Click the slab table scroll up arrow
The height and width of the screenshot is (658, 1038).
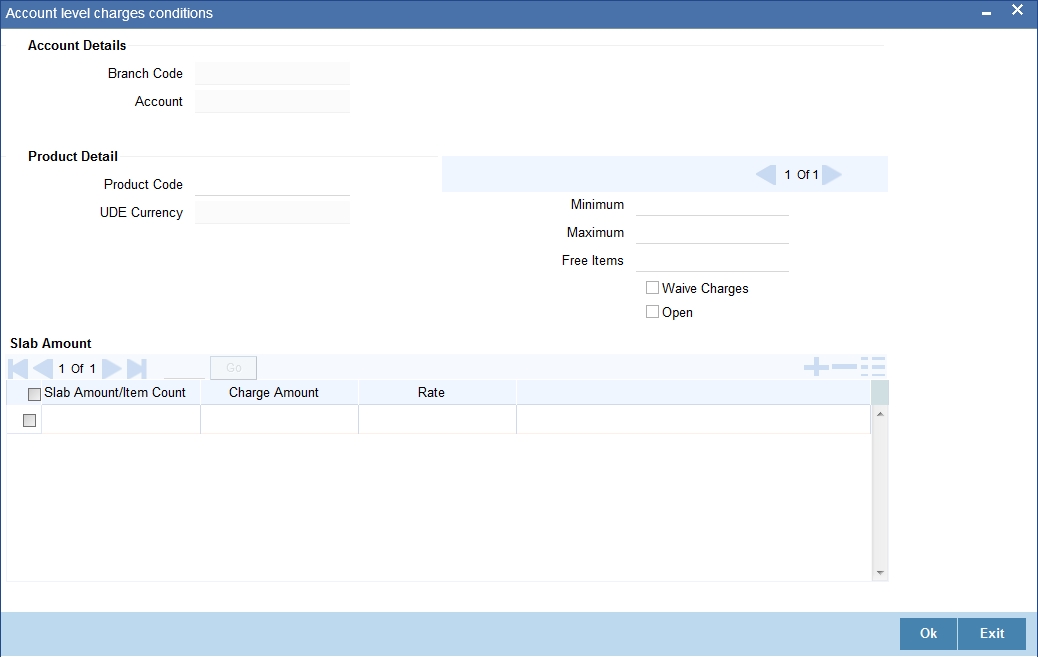point(880,414)
